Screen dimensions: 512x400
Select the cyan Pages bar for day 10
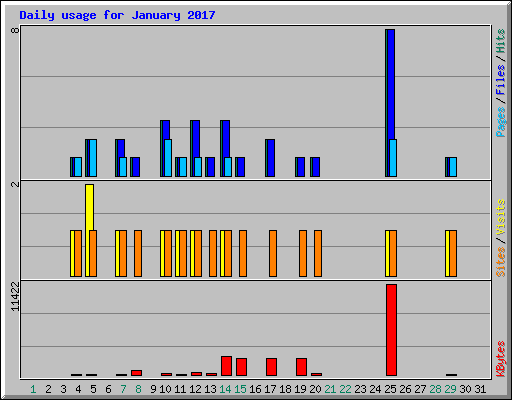click(x=168, y=158)
